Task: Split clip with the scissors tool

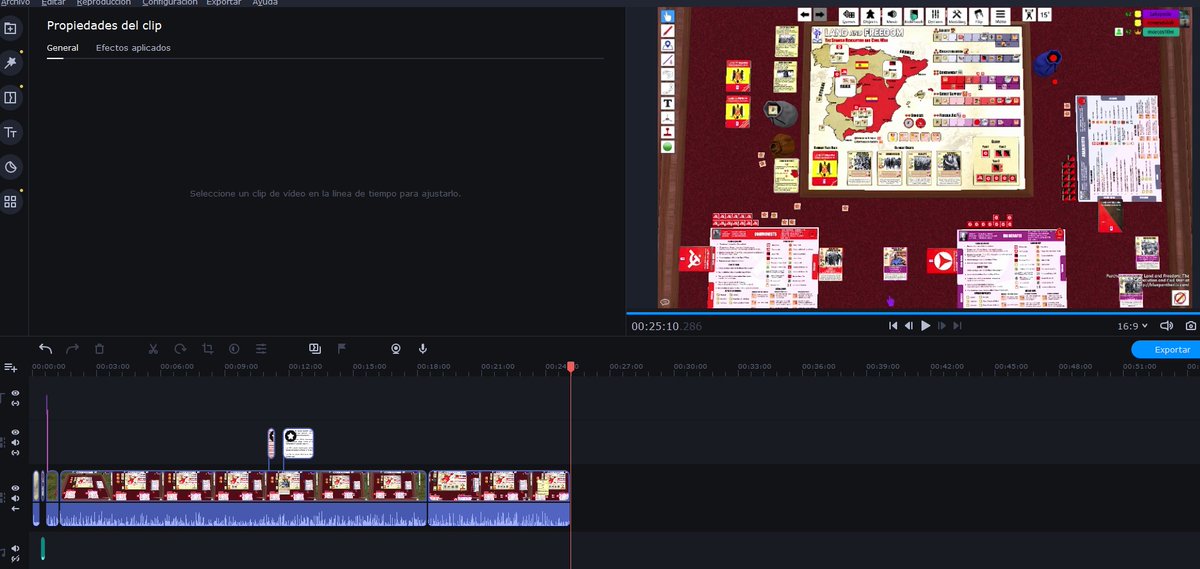Action: tap(153, 348)
